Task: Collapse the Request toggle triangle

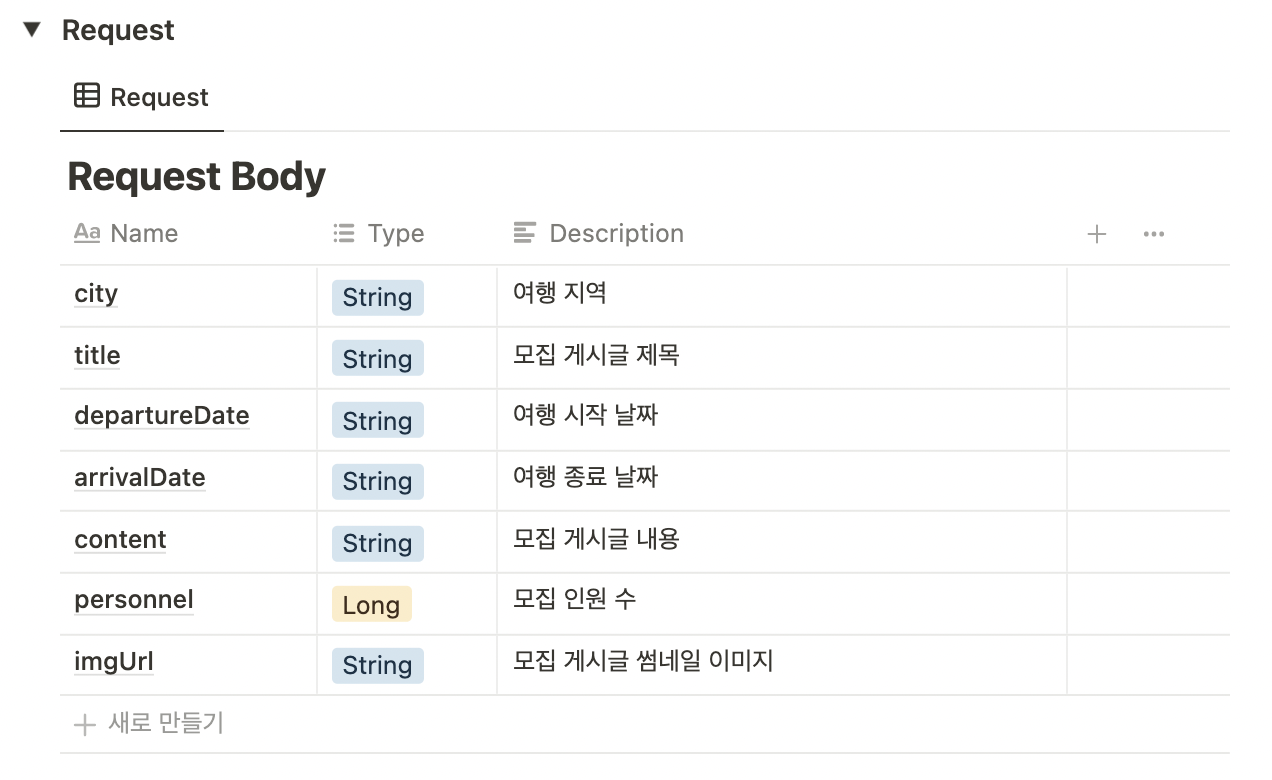Action: pos(32,30)
